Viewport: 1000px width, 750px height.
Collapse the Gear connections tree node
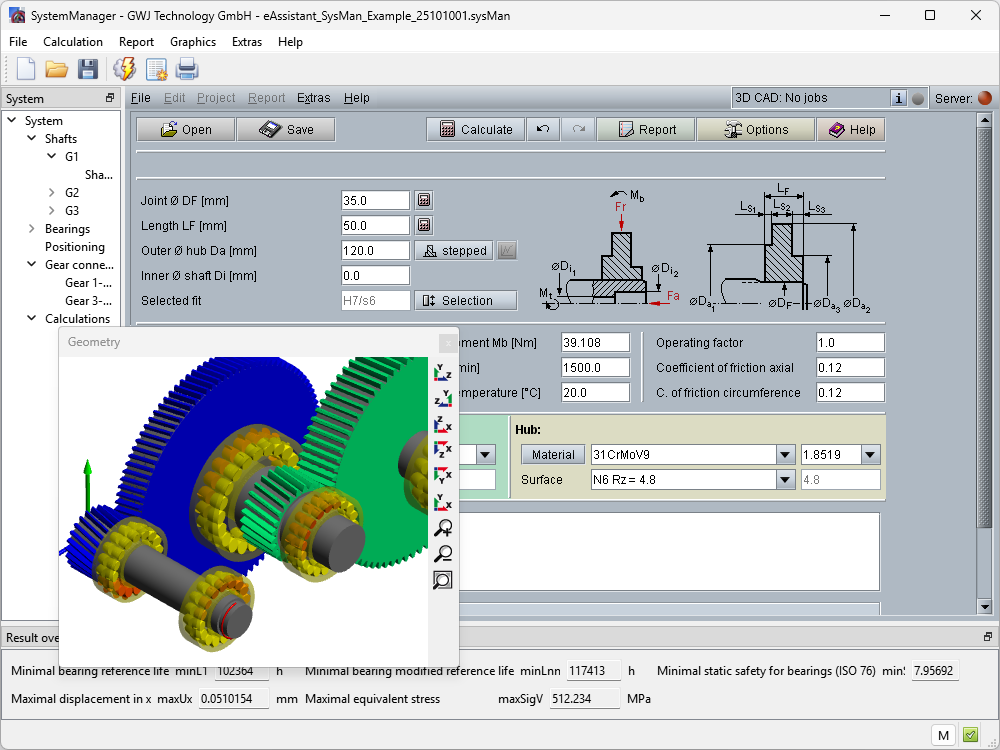click(x=32, y=265)
